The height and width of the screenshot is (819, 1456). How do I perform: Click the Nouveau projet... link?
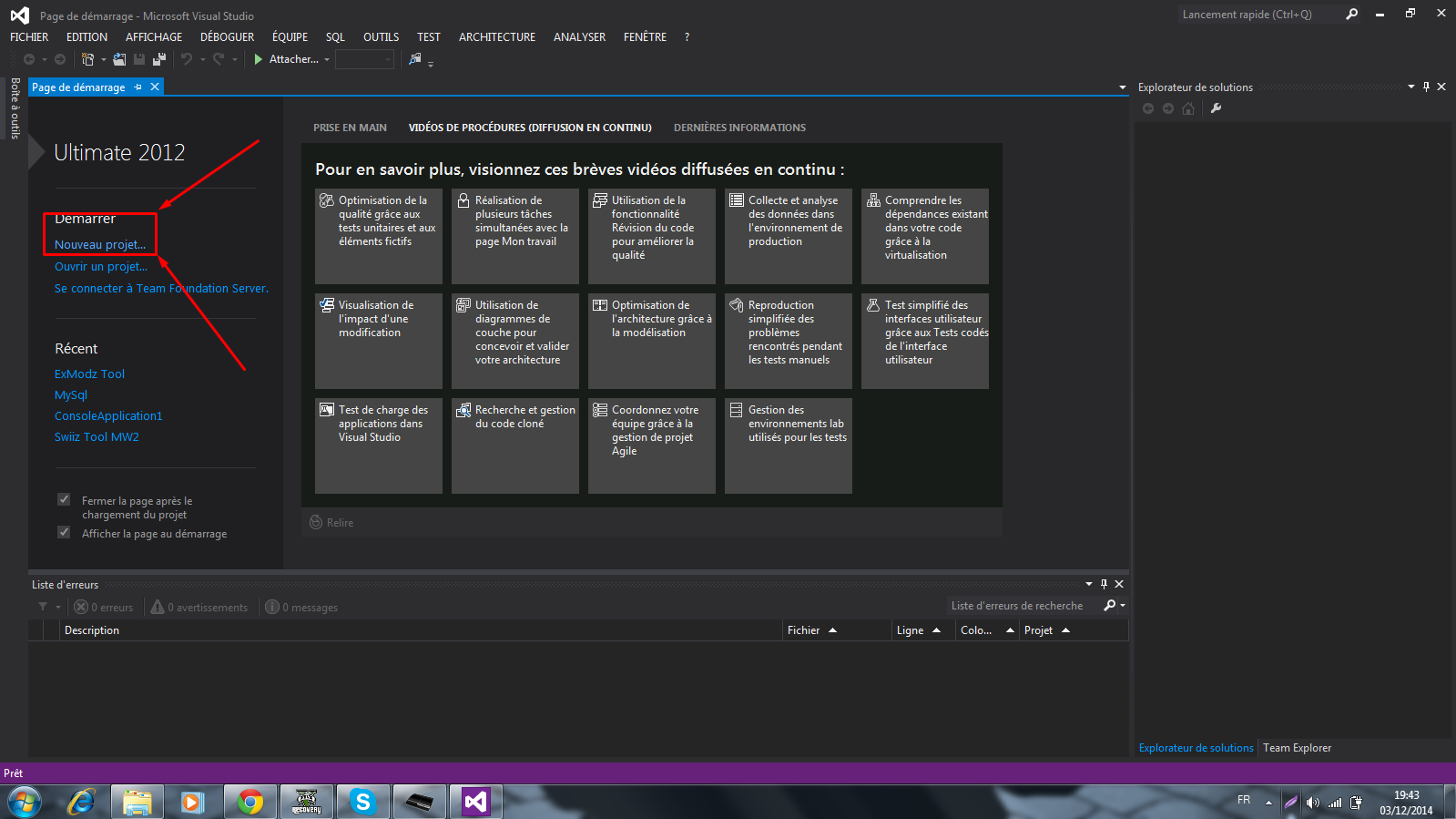100,244
